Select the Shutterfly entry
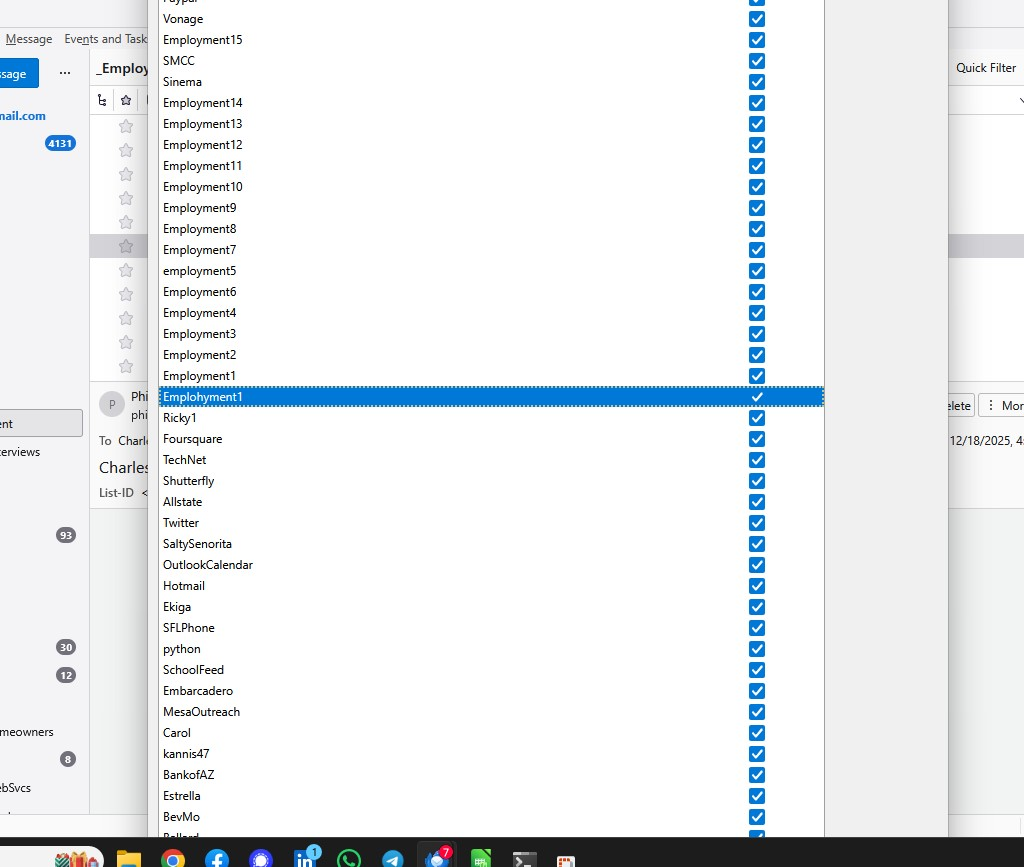 coord(491,481)
